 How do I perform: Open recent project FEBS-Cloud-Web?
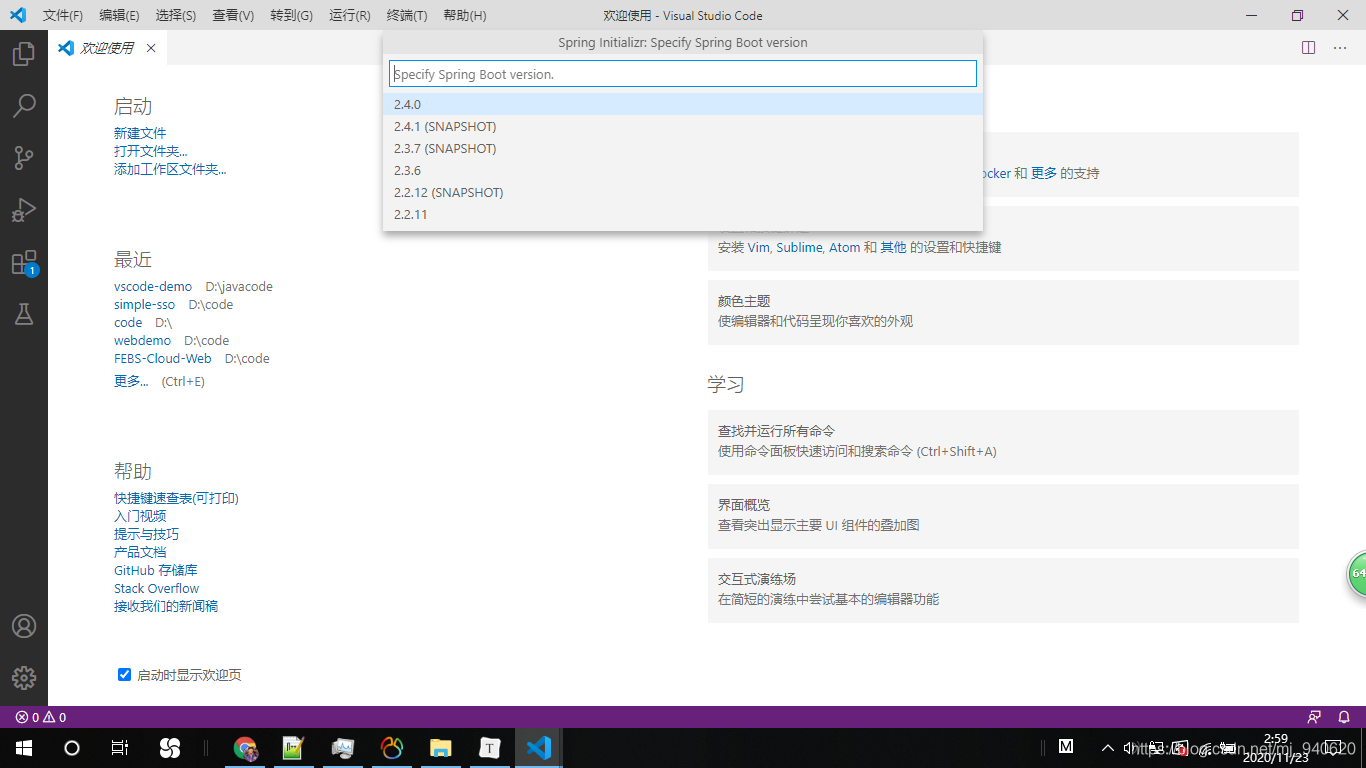click(163, 358)
